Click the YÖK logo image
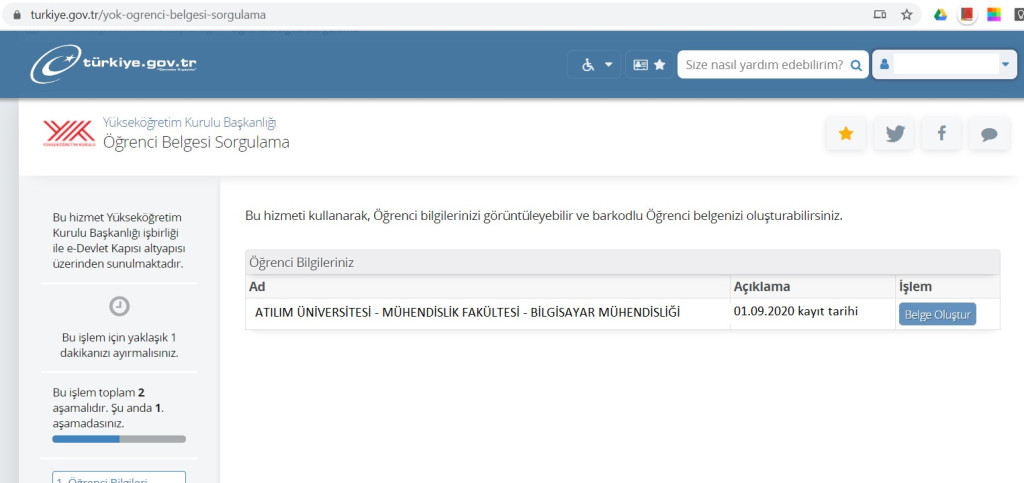The image size is (1024, 483). pos(69,133)
